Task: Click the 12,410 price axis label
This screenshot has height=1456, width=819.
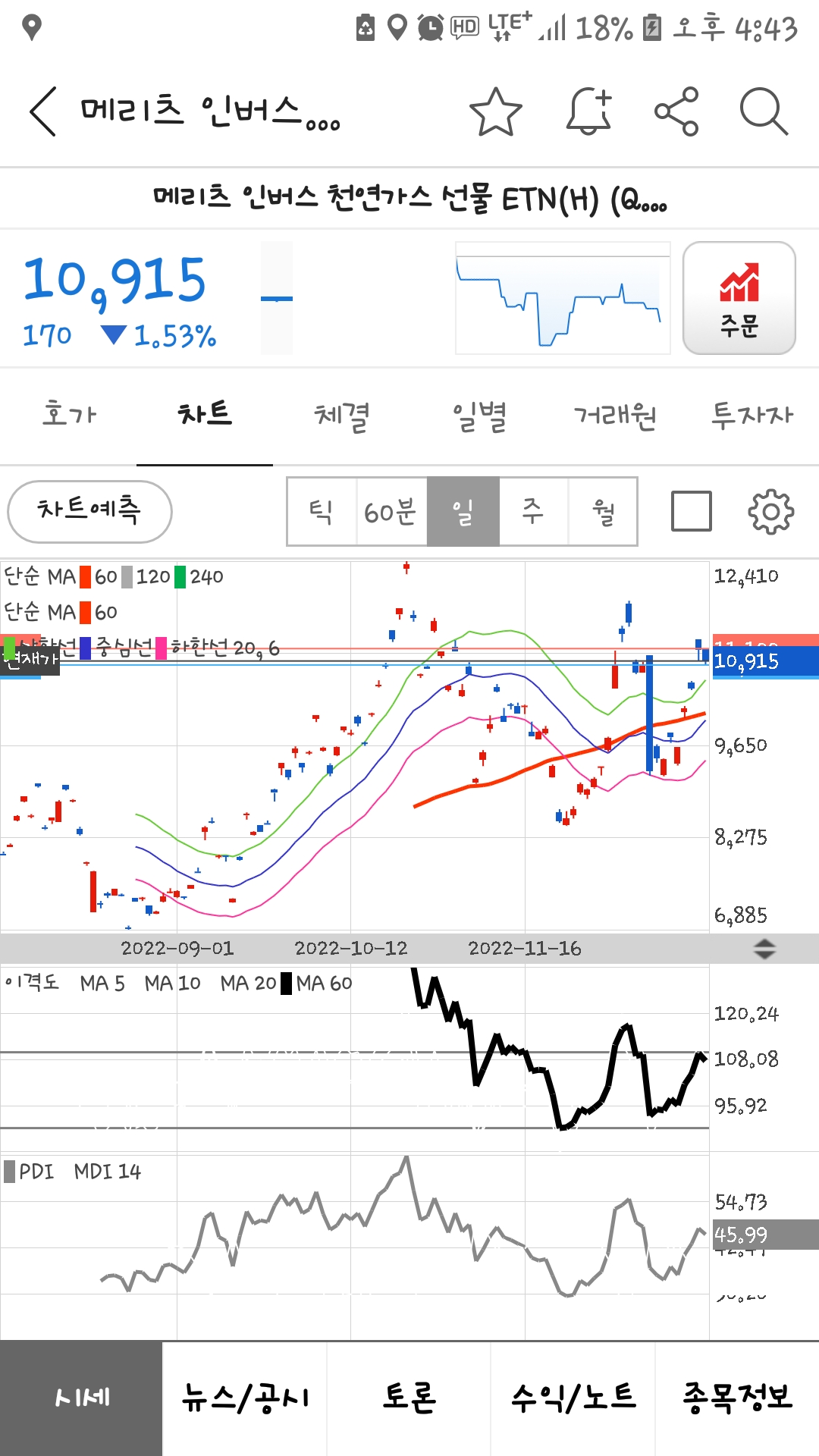Action: click(746, 576)
